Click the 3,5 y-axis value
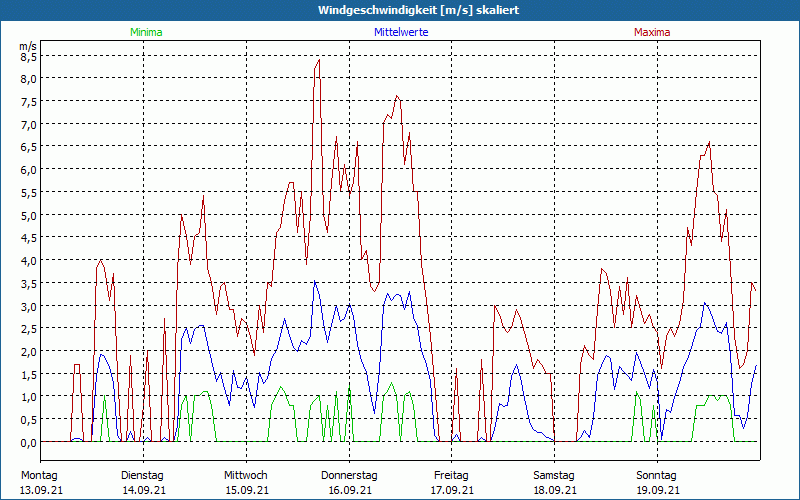Screen dimensions: 800x500 29,283
